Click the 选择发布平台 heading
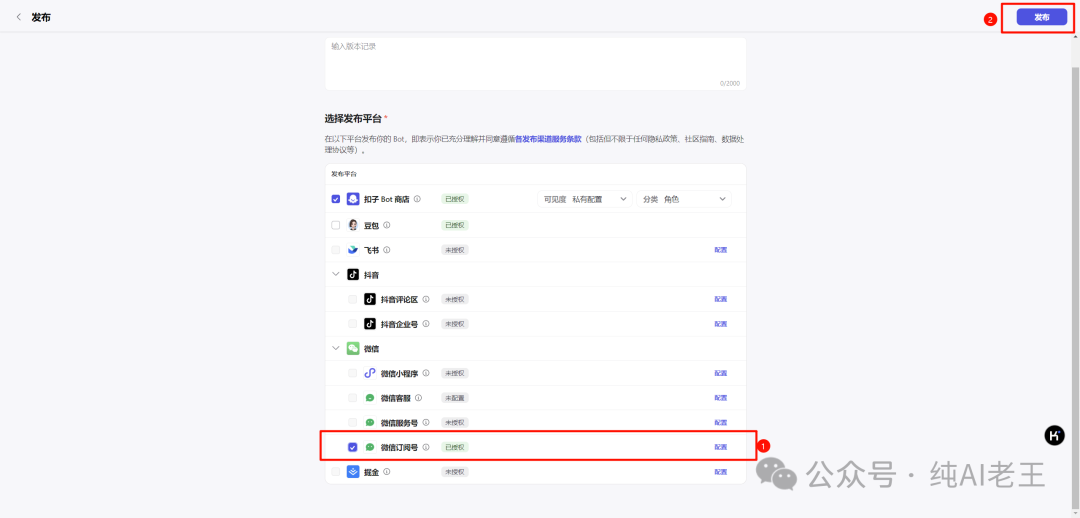1080x518 pixels. 353,118
